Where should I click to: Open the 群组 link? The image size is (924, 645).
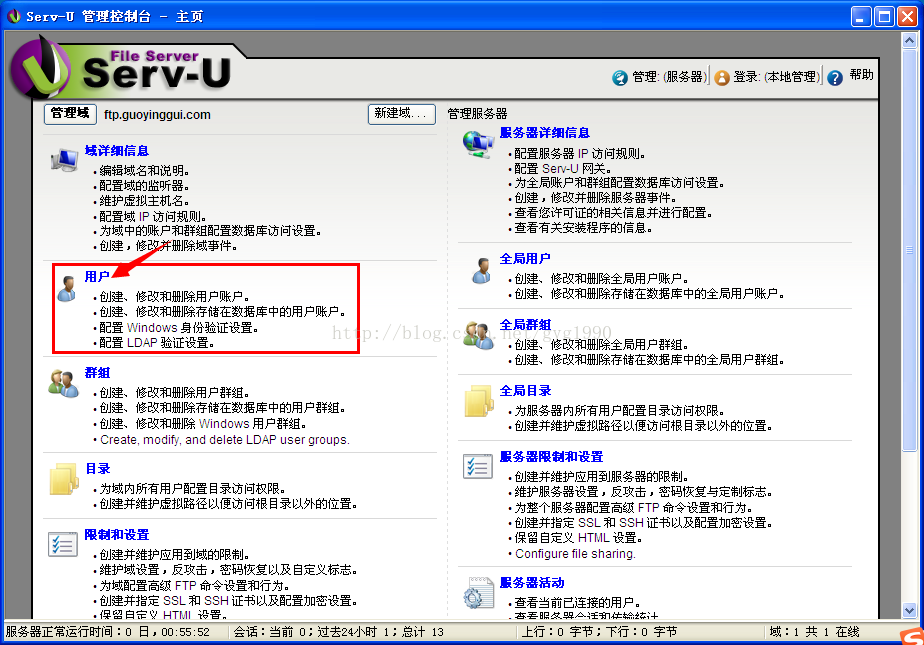coord(97,373)
